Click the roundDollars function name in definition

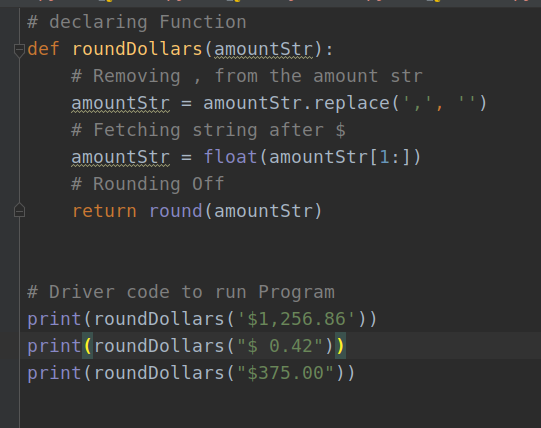137,49
